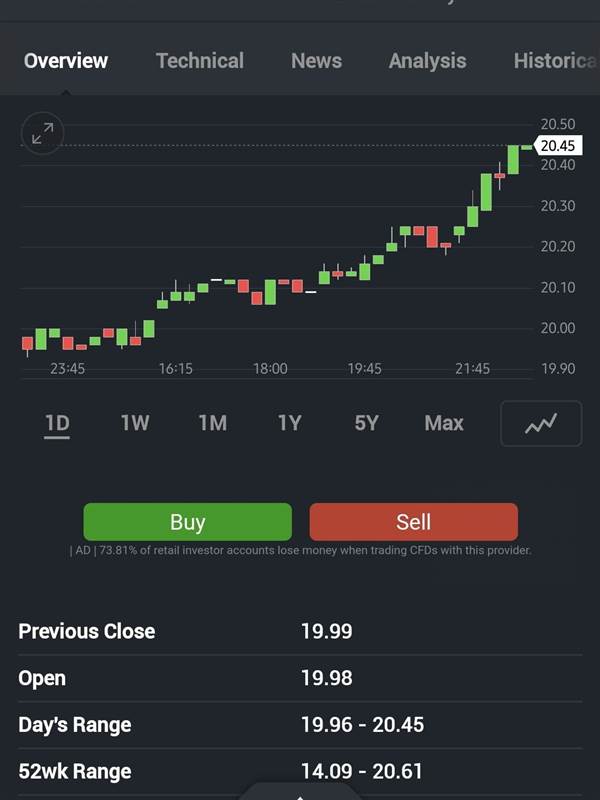Show Max time range
This screenshot has width=600, height=800.
pos(443,423)
